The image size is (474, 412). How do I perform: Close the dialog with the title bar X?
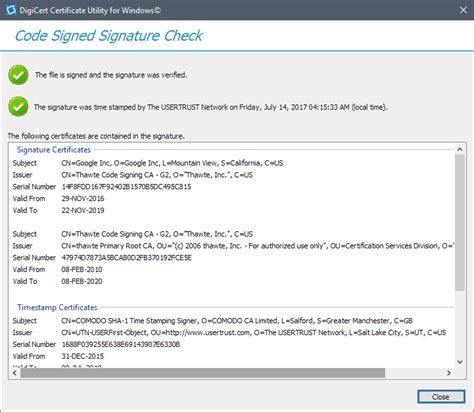[x=463, y=10]
